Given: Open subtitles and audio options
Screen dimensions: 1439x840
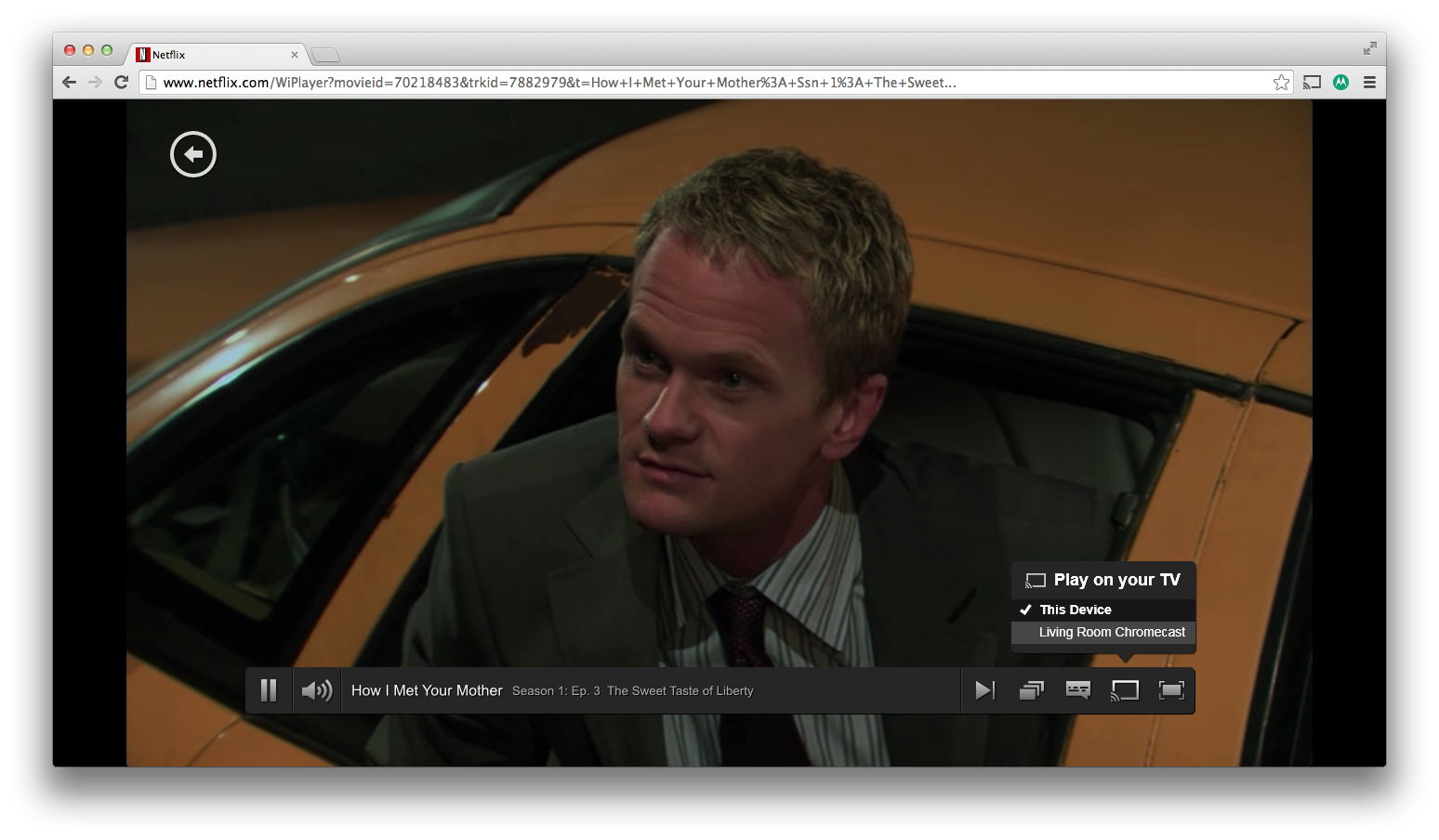Looking at the screenshot, I should 1078,690.
